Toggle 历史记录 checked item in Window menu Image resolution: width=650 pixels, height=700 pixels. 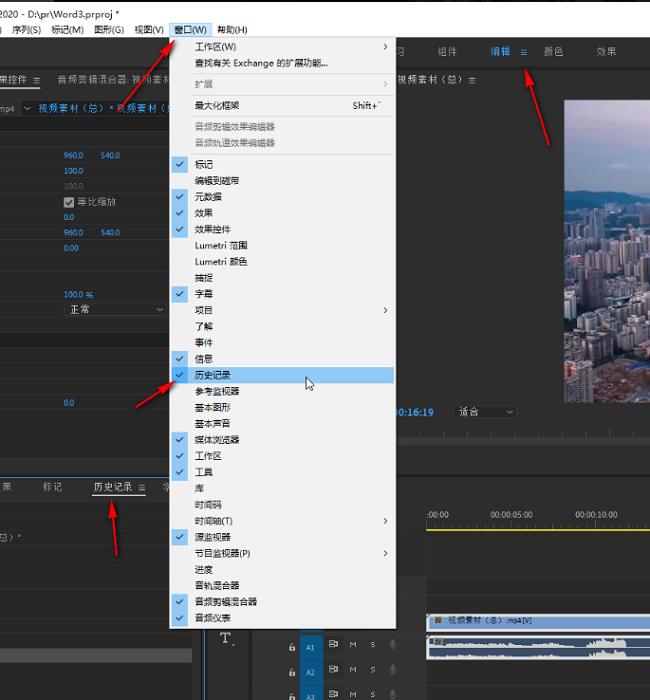pos(213,375)
